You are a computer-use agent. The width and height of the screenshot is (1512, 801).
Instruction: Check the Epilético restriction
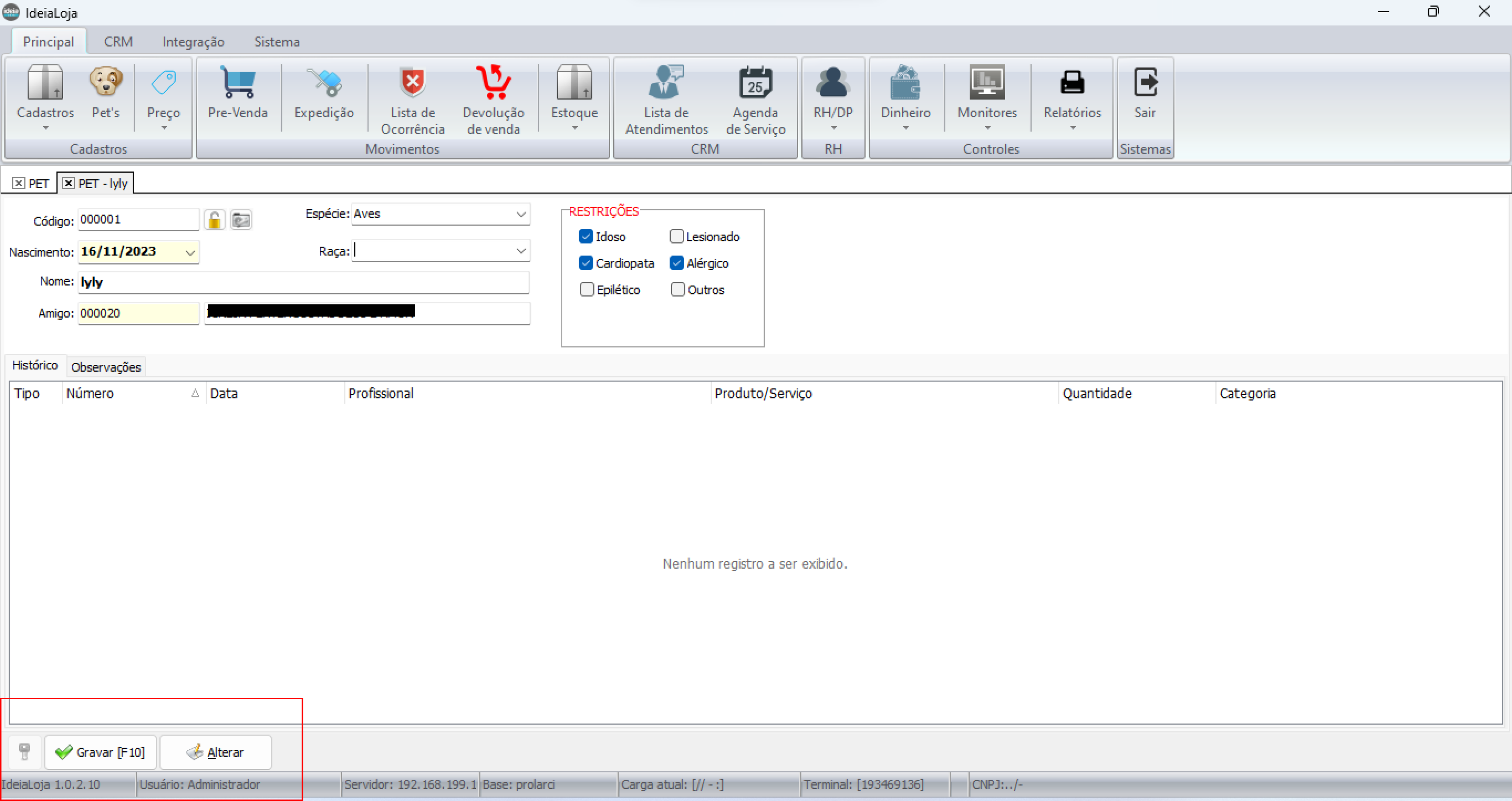click(586, 290)
